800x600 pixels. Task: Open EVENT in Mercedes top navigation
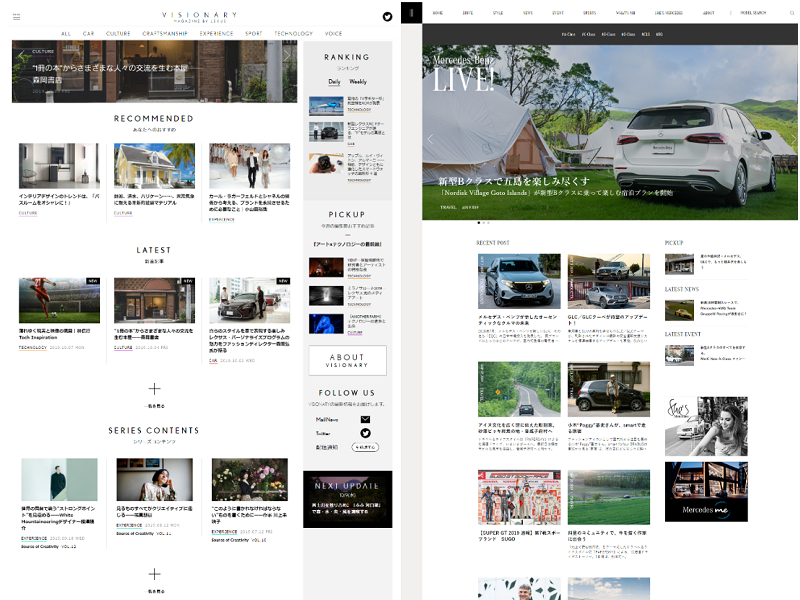point(558,13)
